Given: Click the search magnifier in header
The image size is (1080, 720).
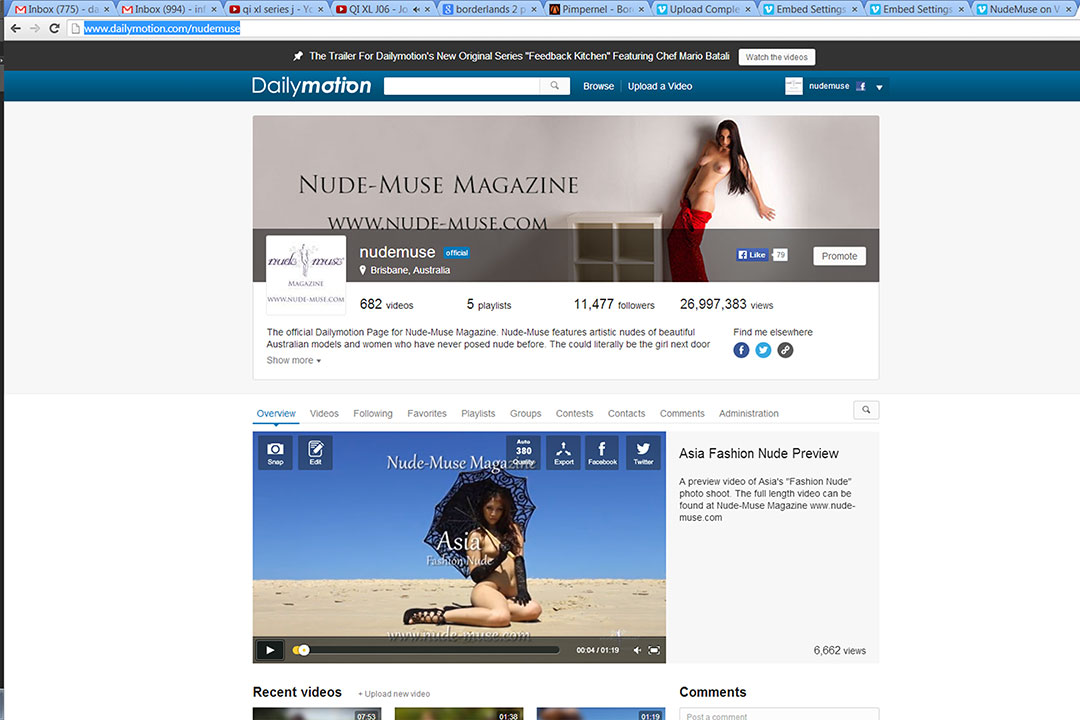Looking at the screenshot, I should (x=555, y=86).
